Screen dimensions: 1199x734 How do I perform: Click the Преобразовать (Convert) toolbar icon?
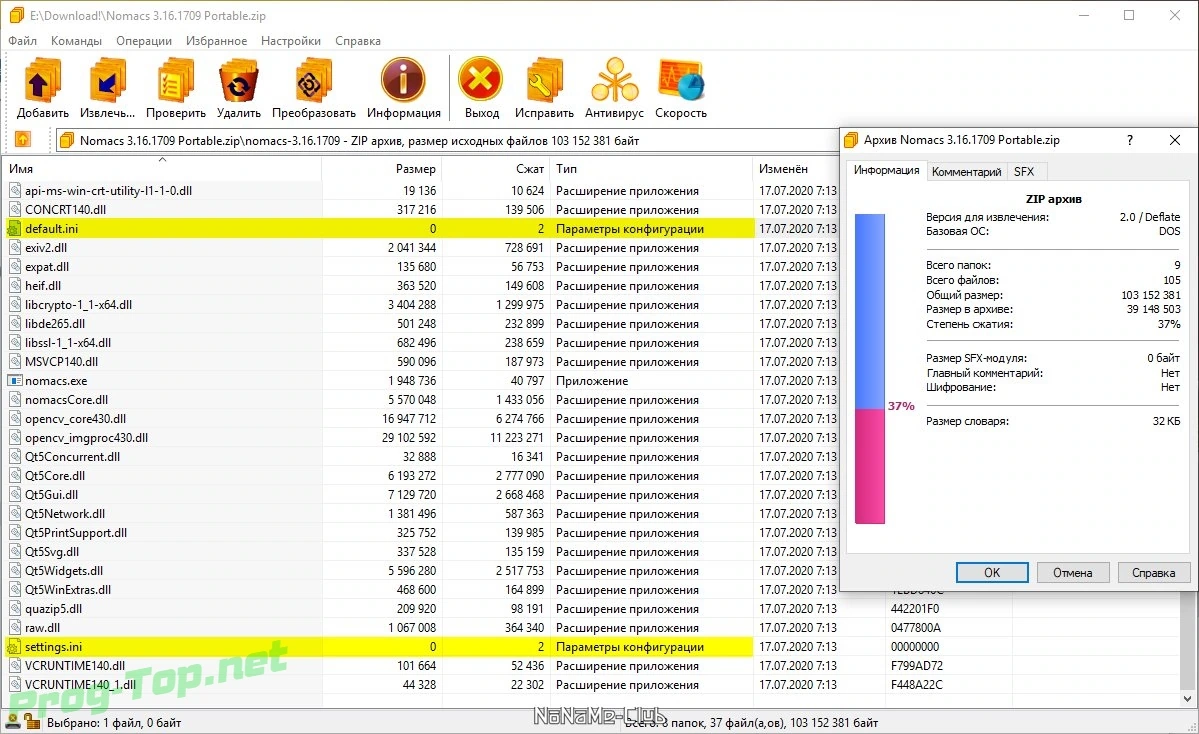[314, 80]
